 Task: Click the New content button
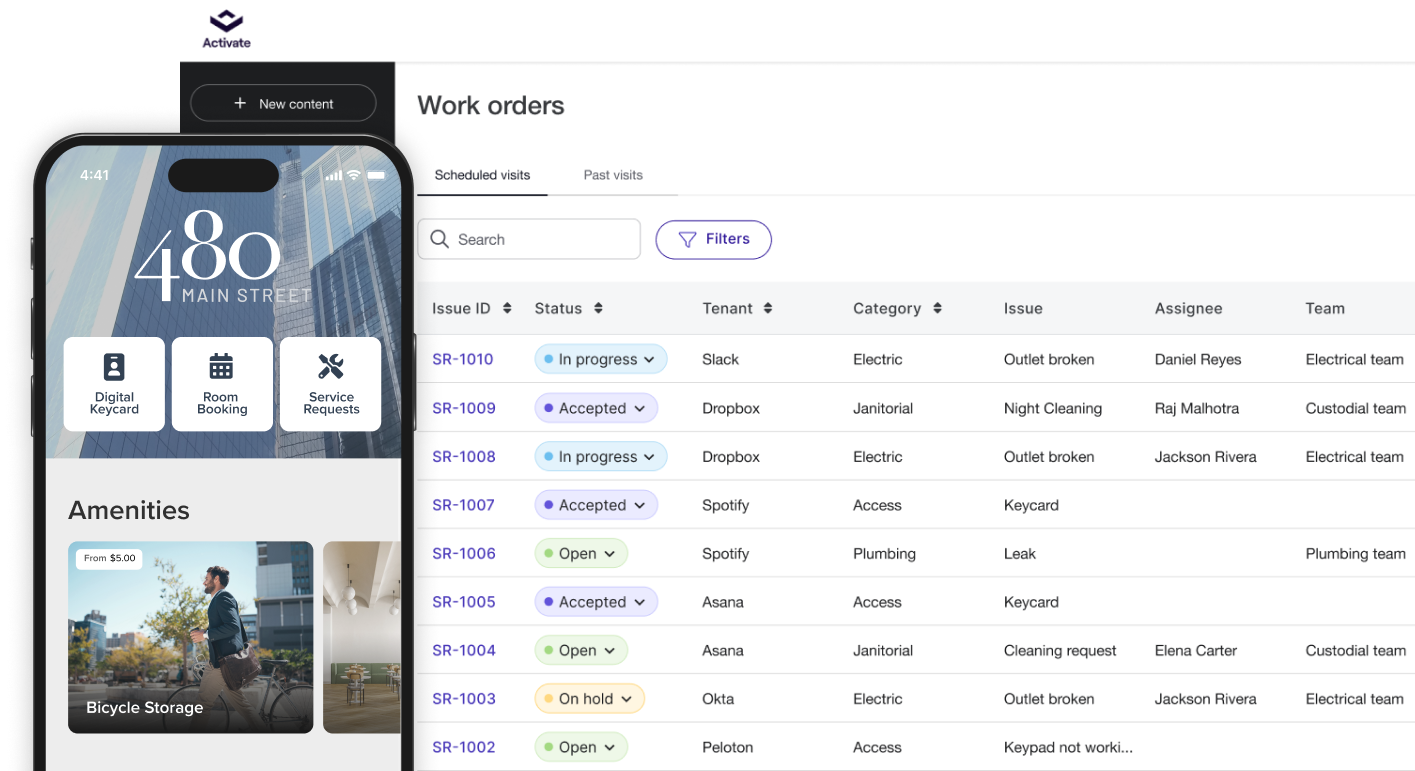pyautogui.click(x=283, y=103)
